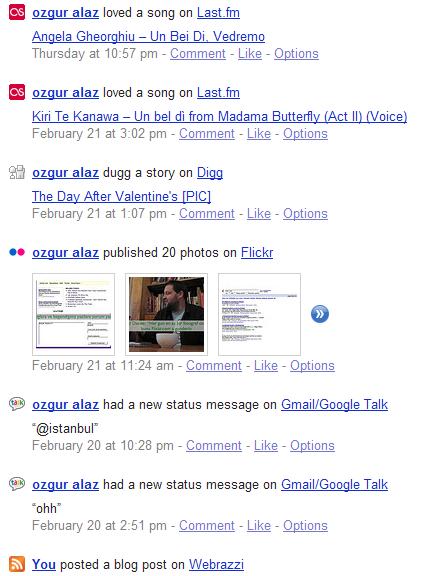Show more Flickr photos with the blue arrow

(320, 314)
